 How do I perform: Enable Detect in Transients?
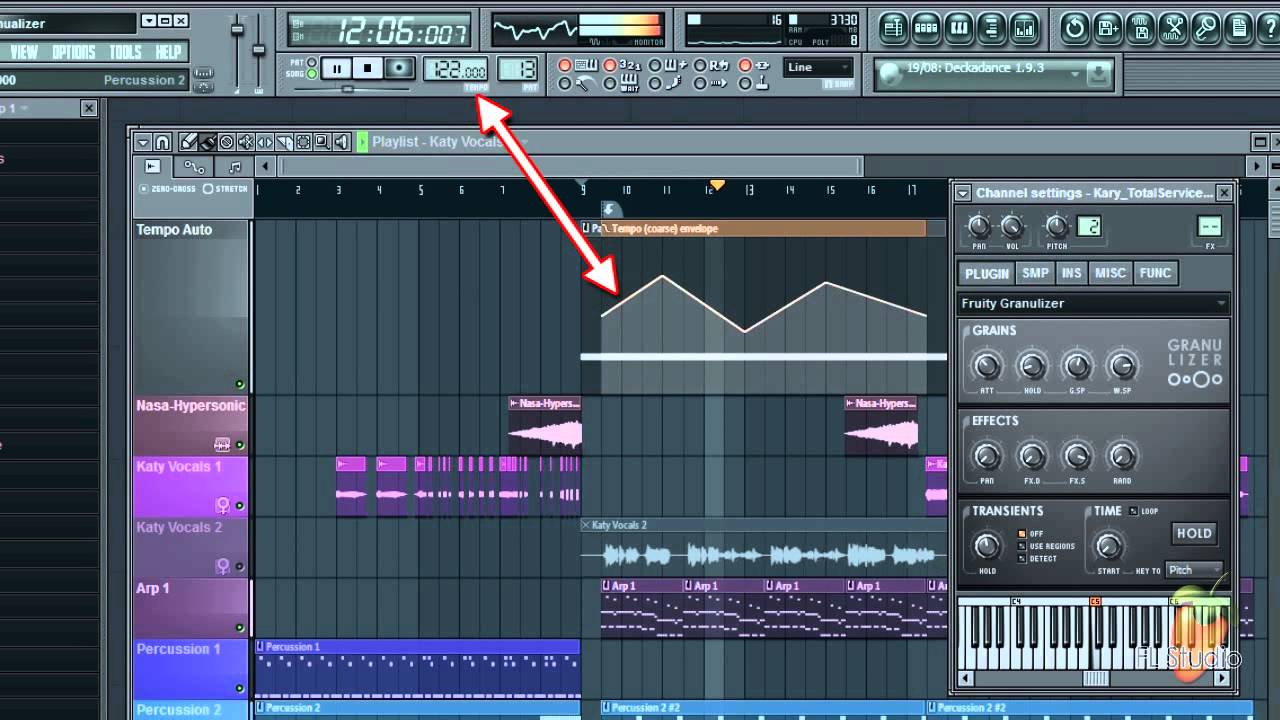coord(1022,558)
